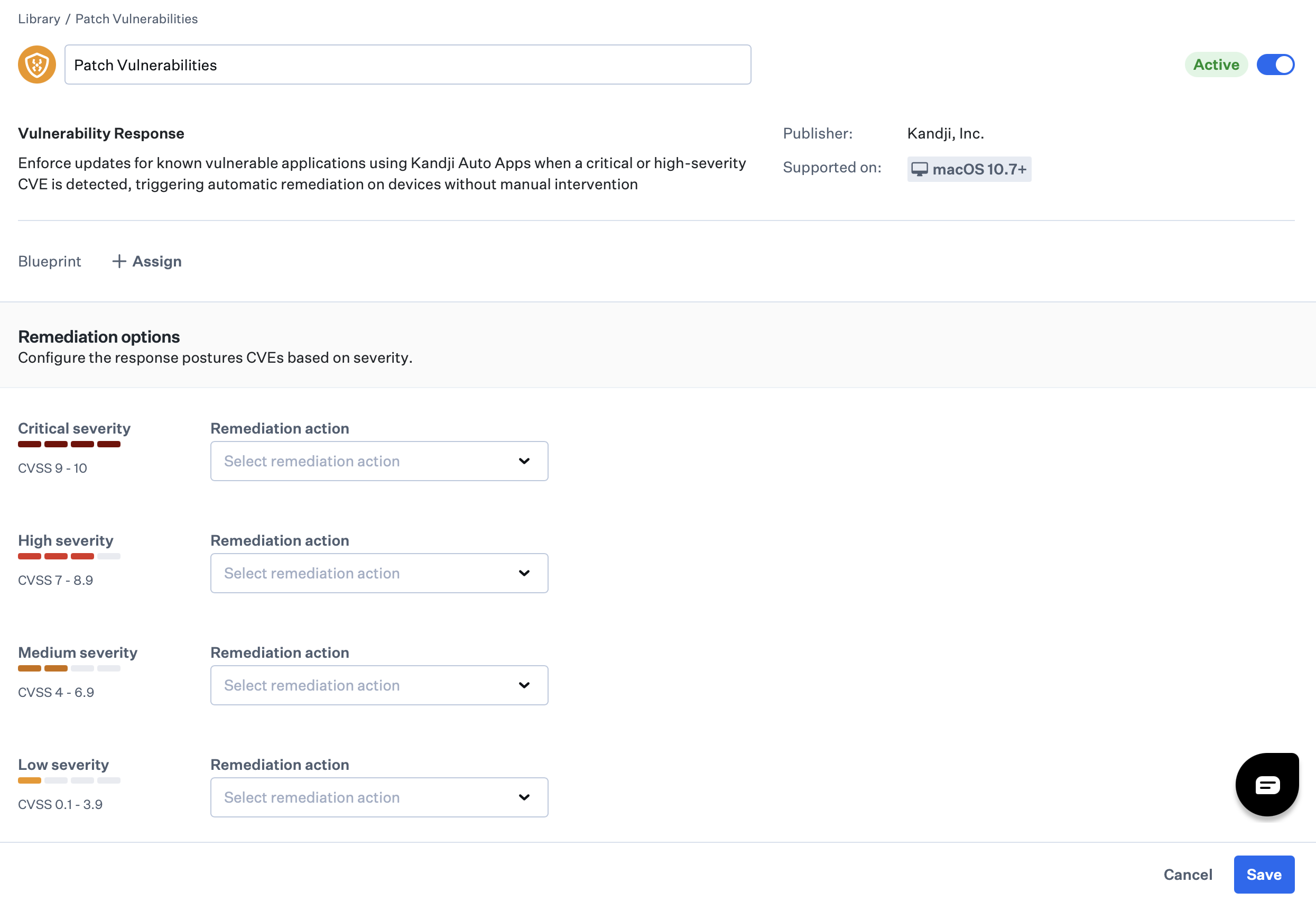
Task: Open Critical severity remediation action dropdown
Action: click(379, 461)
